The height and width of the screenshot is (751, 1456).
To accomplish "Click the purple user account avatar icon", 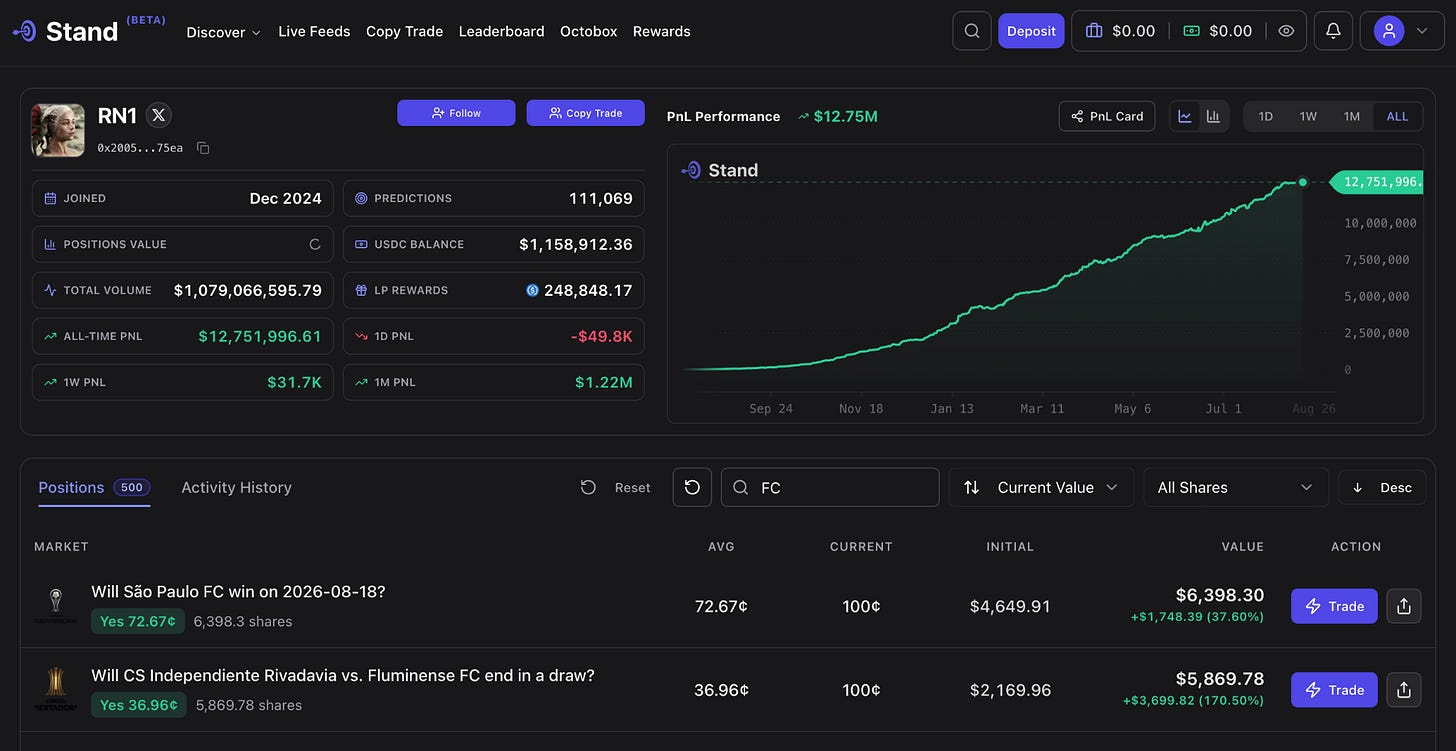I will pos(1388,31).
